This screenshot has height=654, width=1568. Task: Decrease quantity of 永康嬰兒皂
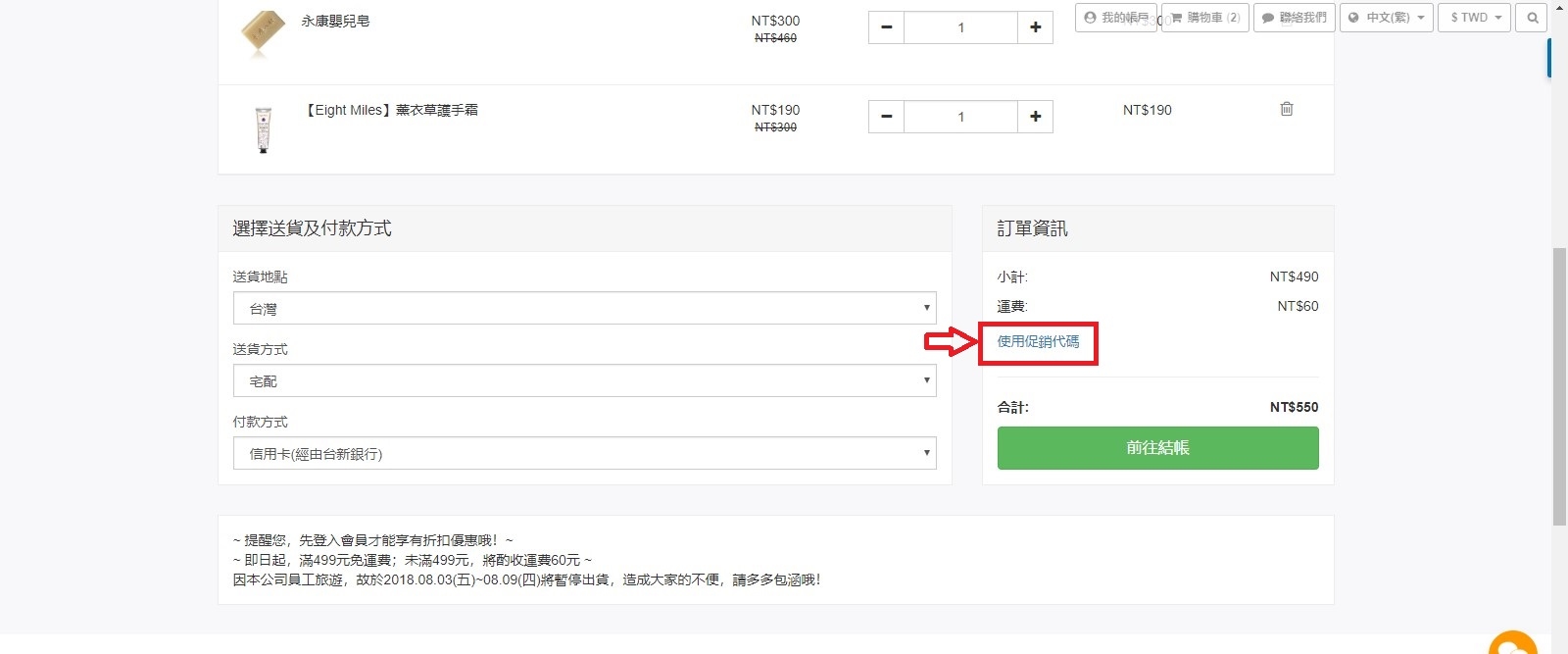point(886,27)
